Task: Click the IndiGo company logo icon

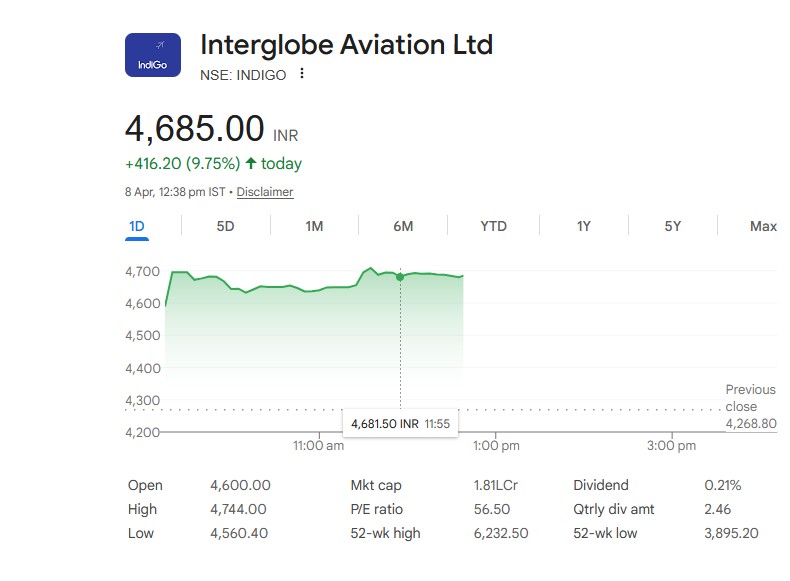Action: click(x=152, y=54)
